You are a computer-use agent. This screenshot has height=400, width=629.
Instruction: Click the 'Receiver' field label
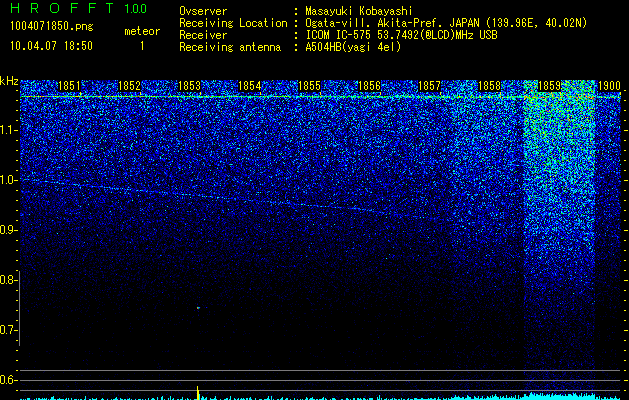click(203, 35)
